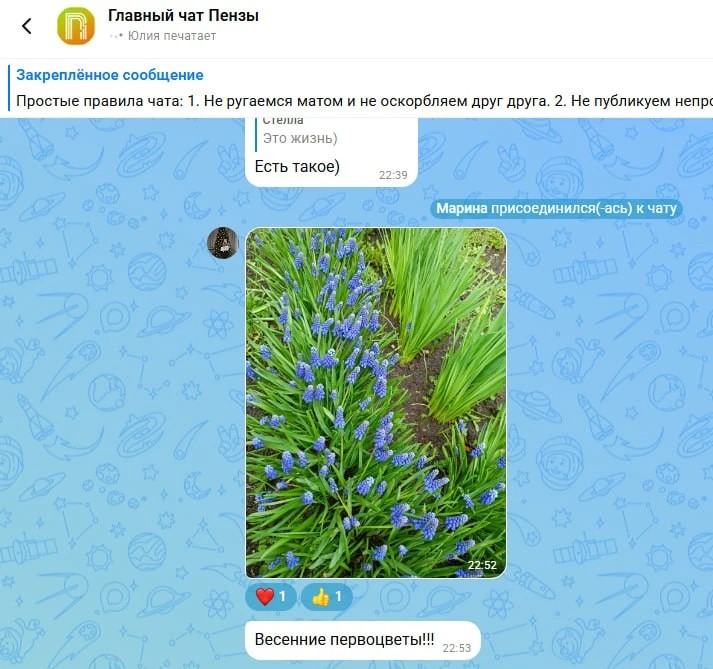Open the sender's round profile avatar
Viewport: 713px width, 669px height.
pos(223,243)
